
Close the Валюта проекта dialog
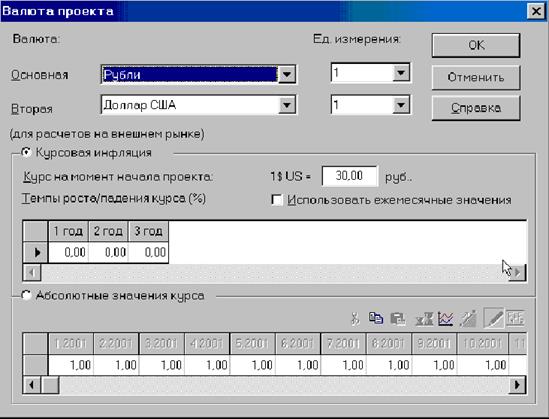536,11
